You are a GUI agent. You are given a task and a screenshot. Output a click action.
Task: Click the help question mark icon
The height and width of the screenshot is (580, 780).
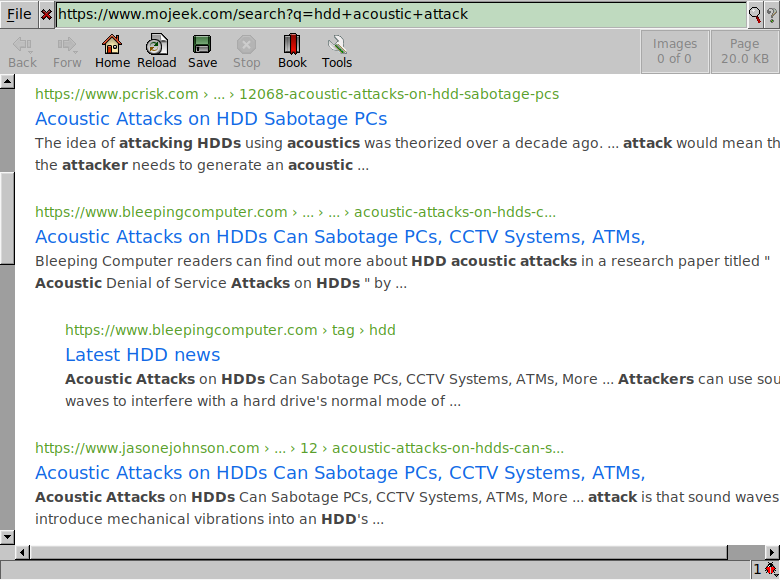[x=771, y=14]
